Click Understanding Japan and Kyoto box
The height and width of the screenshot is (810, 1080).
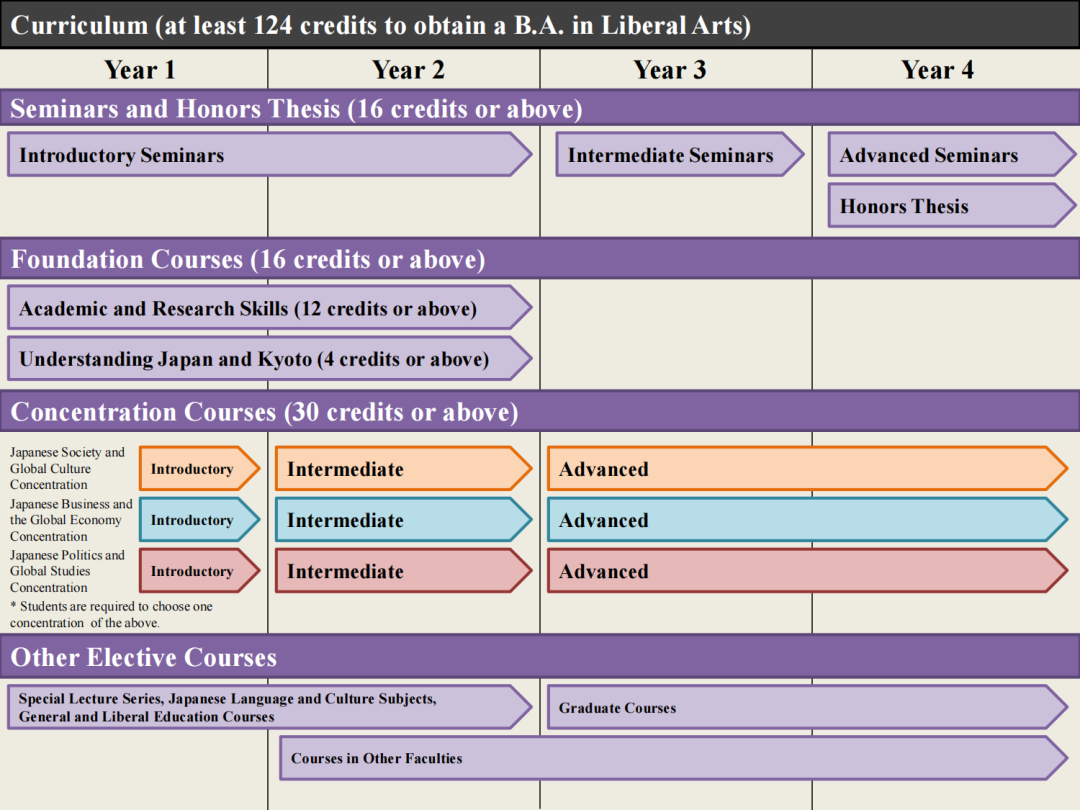[268, 359]
